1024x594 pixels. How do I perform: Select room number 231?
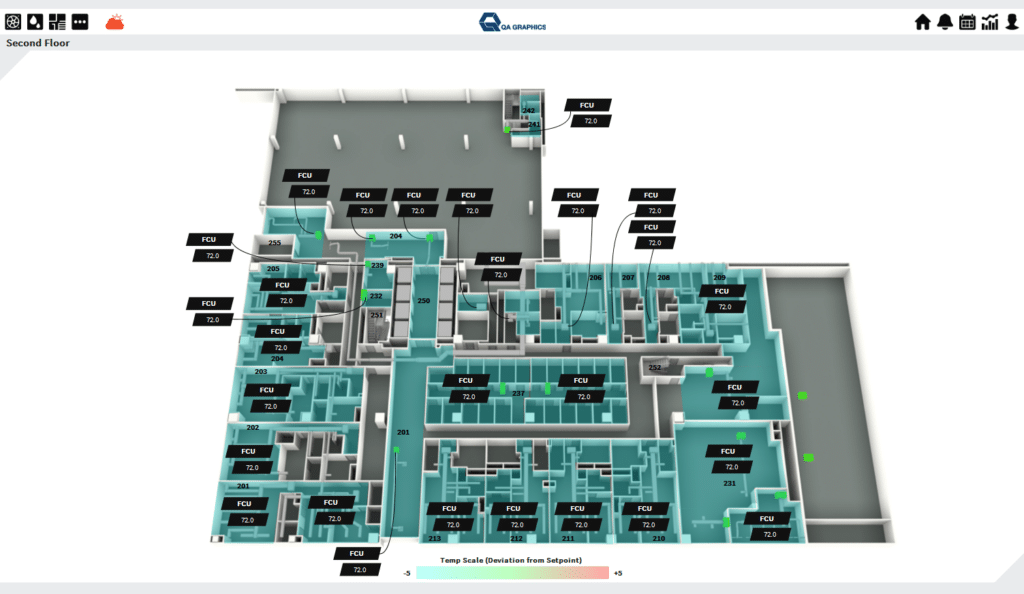point(729,484)
